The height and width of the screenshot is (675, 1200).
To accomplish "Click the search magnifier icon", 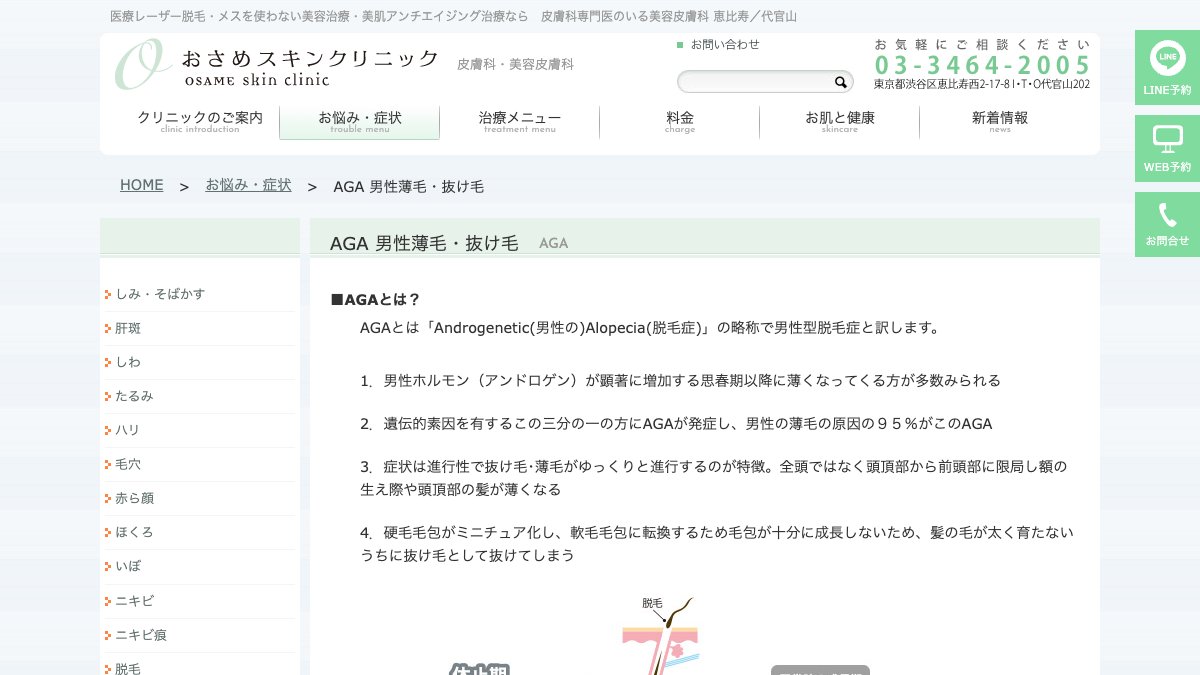I will (841, 82).
